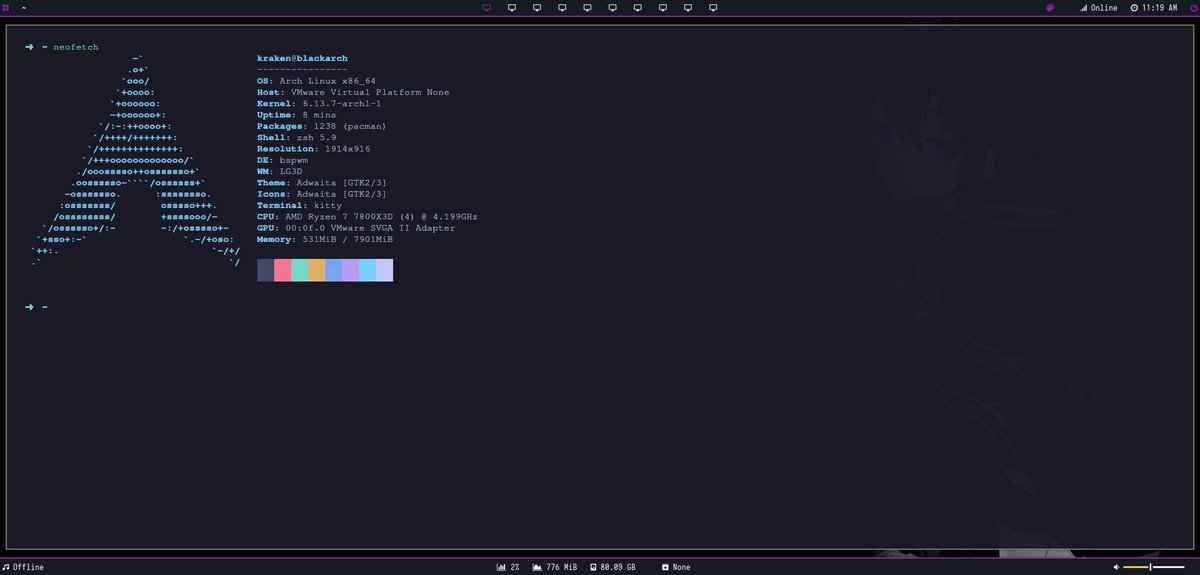Click the GPU: VMware SVGA II Adapter line

[x=356, y=228]
